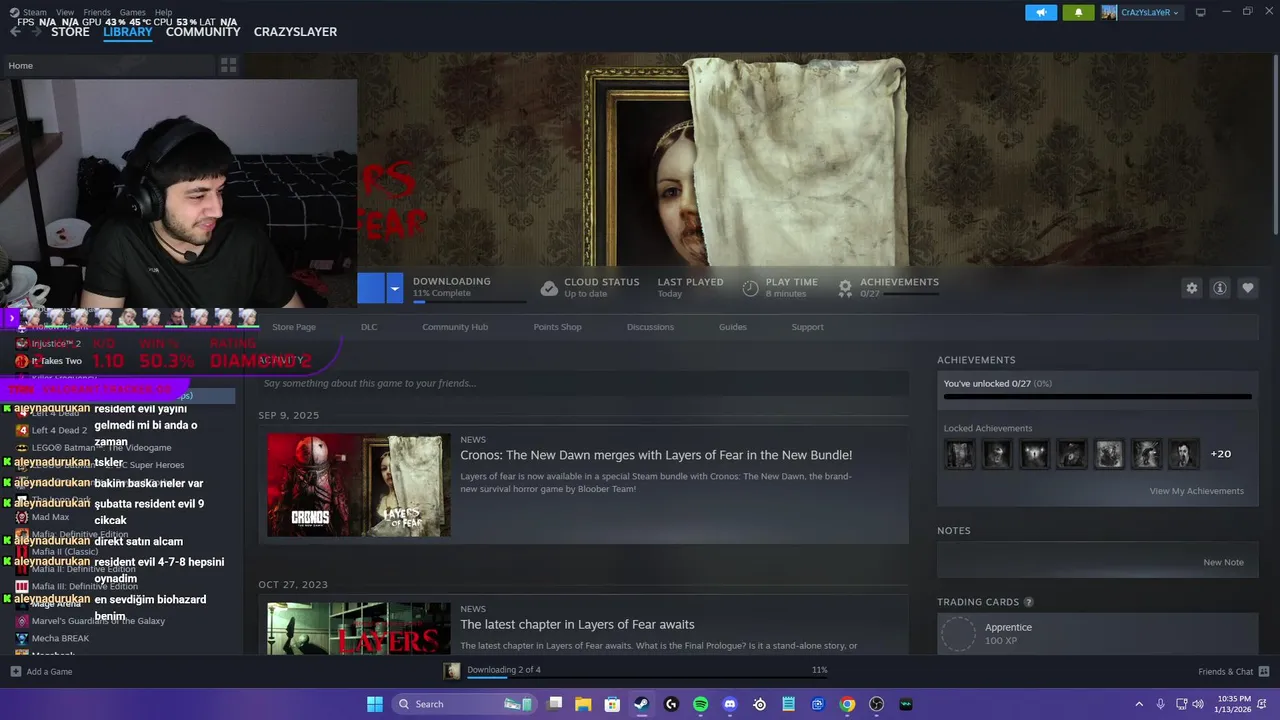The image size is (1280, 720).
Task: Select the seventh locked achievement icon
Action: [x=1183, y=454]
